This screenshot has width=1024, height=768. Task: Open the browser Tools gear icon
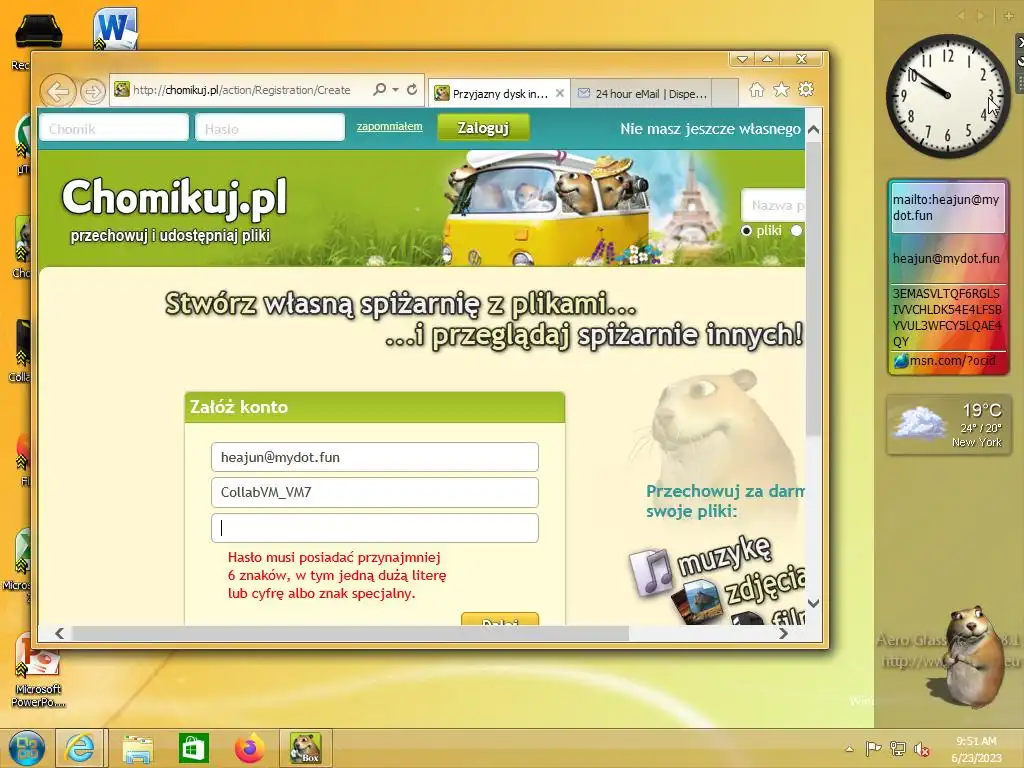pos(806,89)
